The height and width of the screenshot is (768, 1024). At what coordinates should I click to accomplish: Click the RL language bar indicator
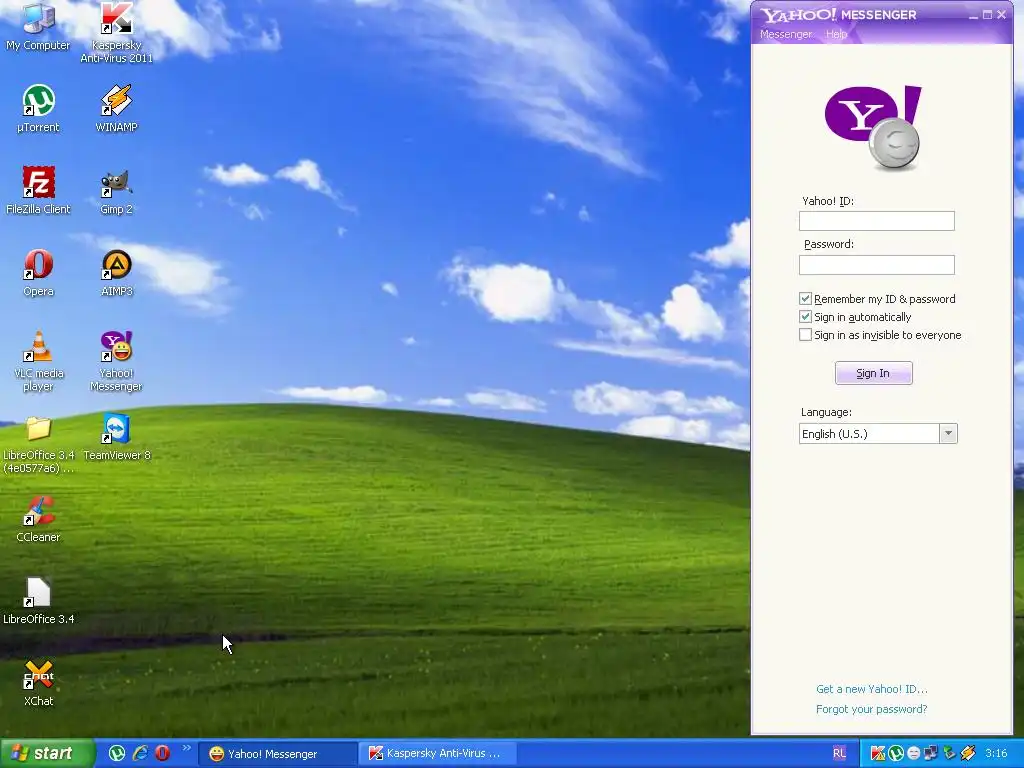(839, 754)
